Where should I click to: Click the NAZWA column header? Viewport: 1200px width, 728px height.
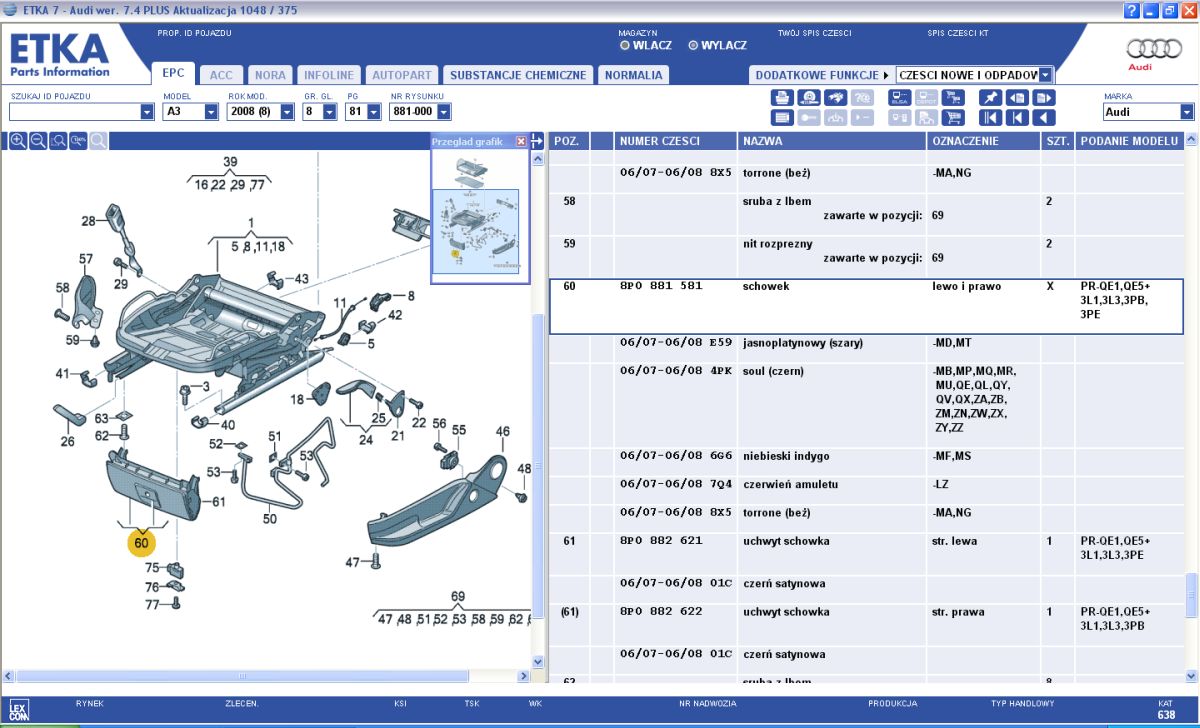coord(832,141)
